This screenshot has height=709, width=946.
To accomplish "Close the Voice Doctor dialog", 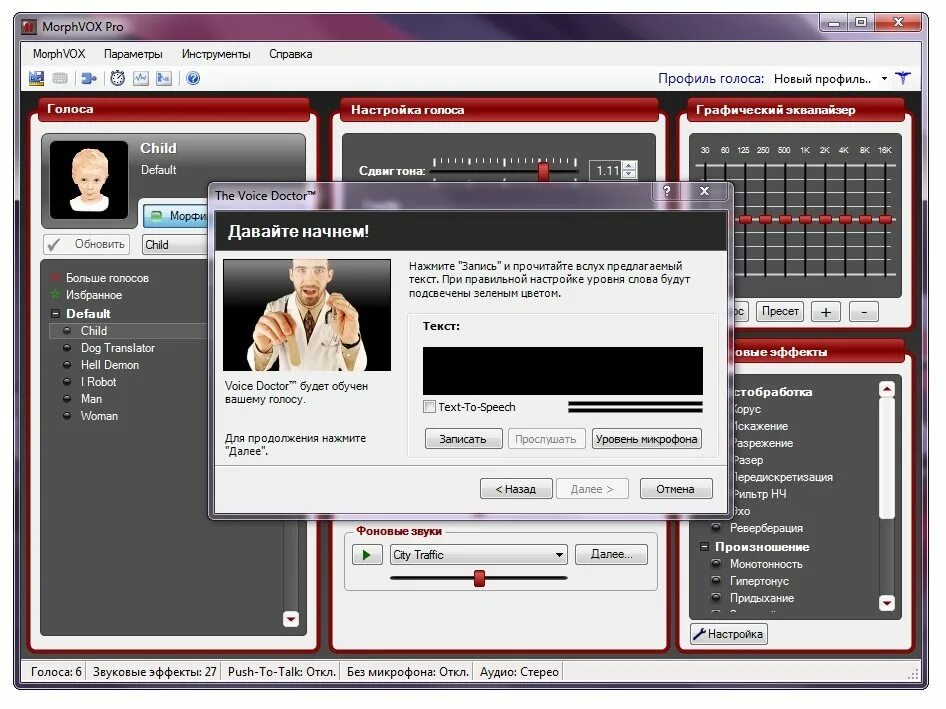I will point(704,191).
